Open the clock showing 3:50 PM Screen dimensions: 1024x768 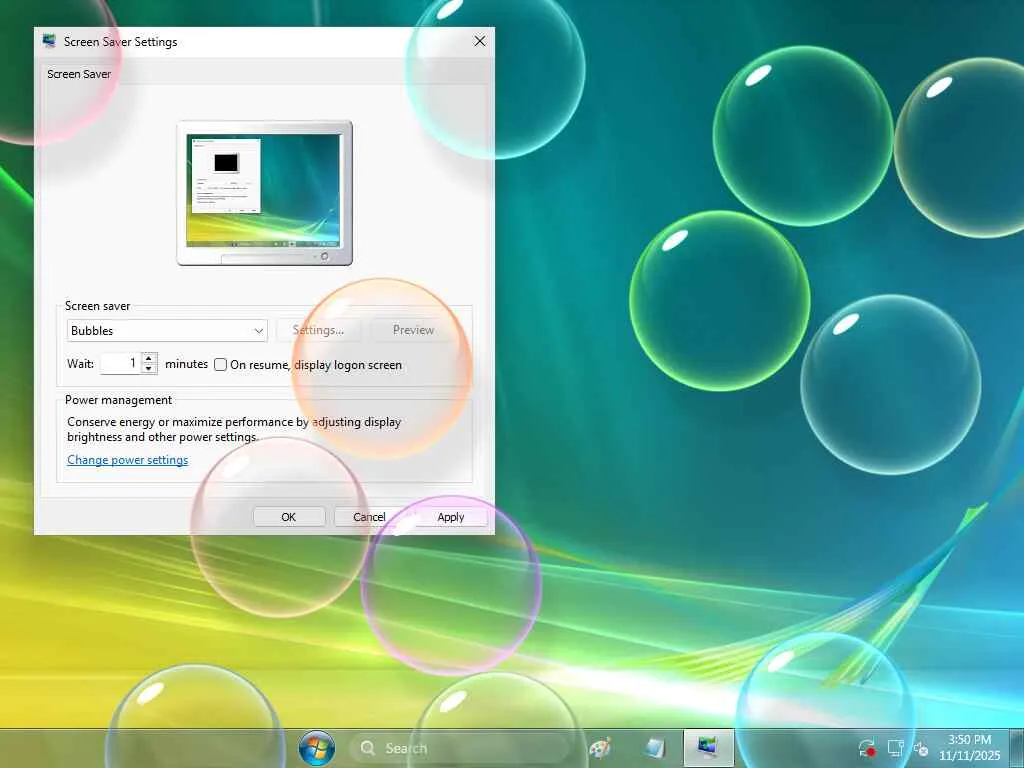969,748
